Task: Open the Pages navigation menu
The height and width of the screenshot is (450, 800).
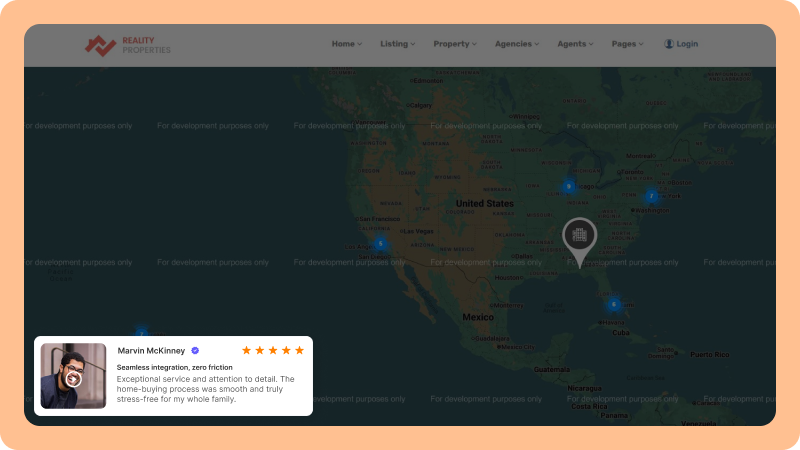Action: click(x=627, y=44)
